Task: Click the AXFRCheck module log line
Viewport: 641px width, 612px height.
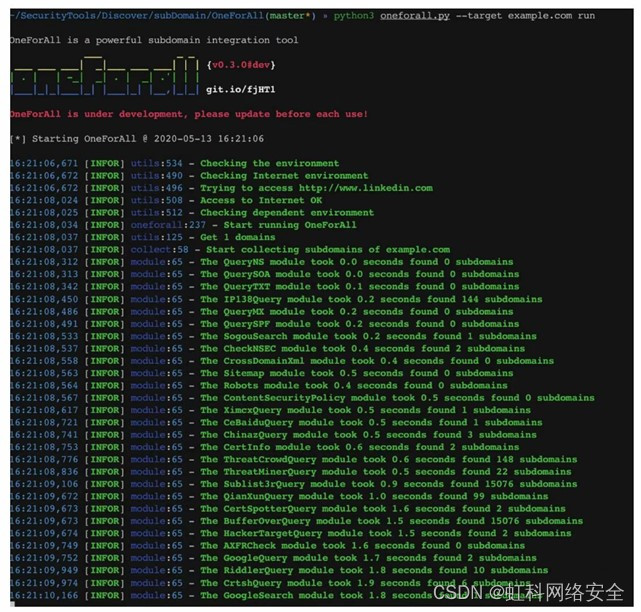Action: click(268, 545)
